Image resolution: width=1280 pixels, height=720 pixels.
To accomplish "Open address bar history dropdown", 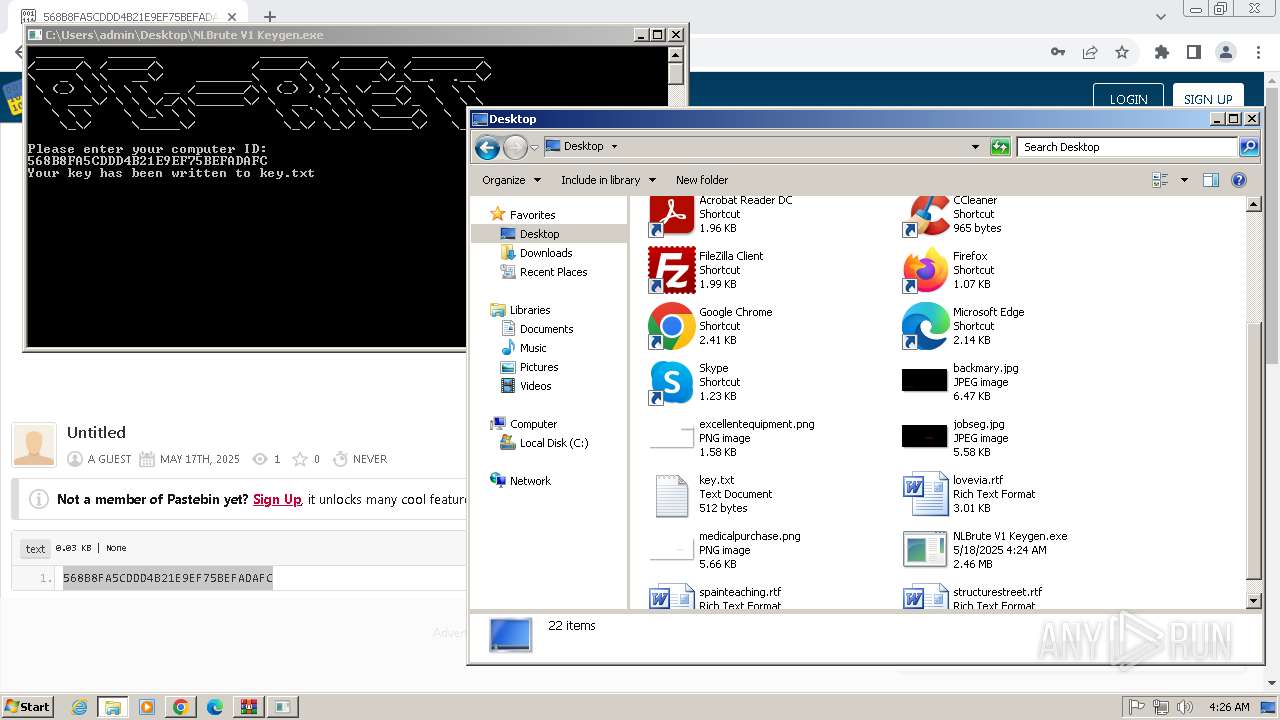I will click(975, 147).
